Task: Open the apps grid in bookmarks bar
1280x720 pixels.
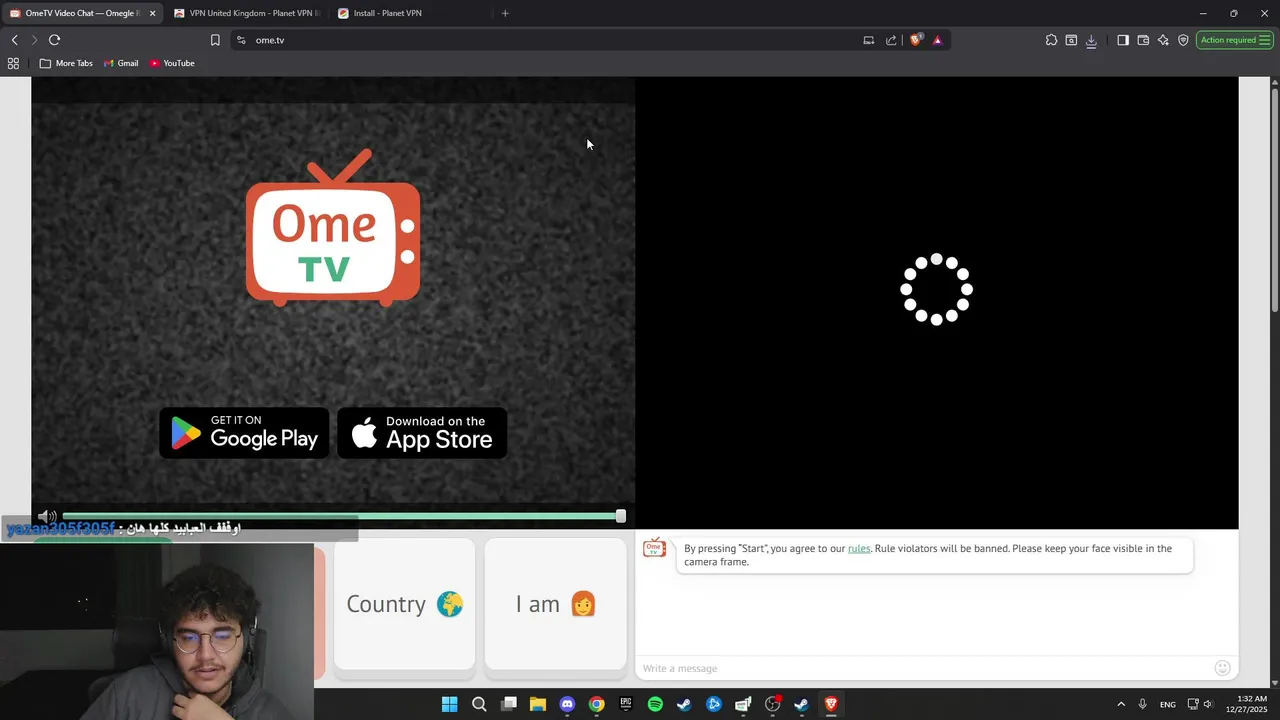Action: pos(13,63)
